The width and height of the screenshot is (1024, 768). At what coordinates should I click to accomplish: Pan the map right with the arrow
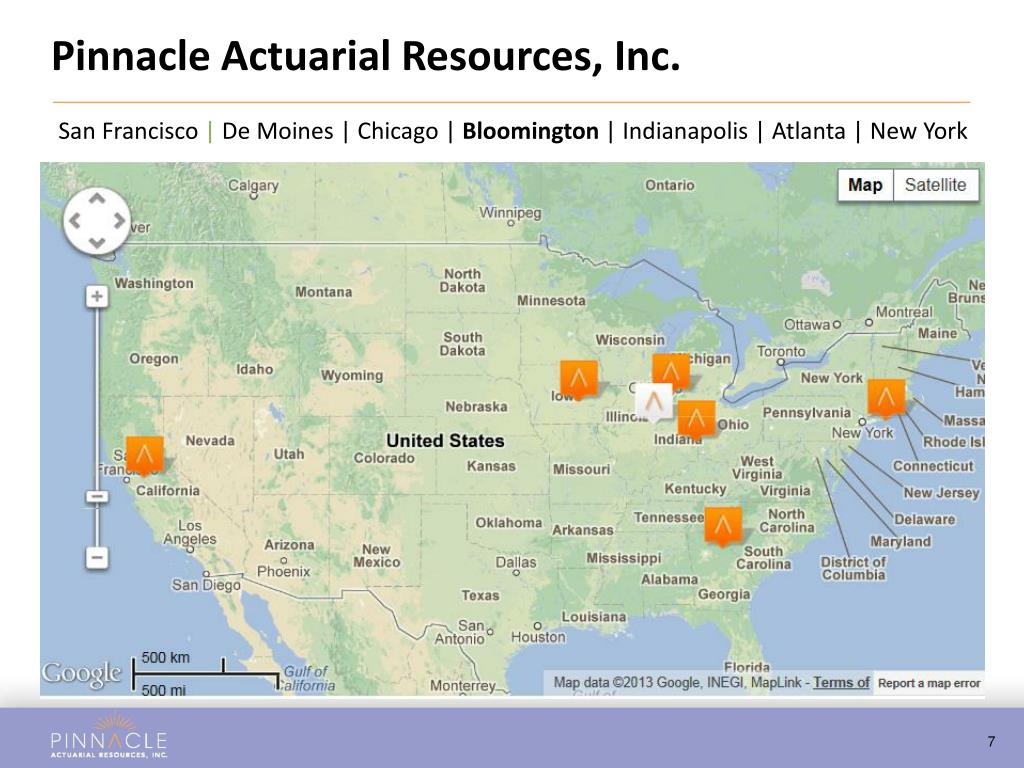click(x=120, y=221)
